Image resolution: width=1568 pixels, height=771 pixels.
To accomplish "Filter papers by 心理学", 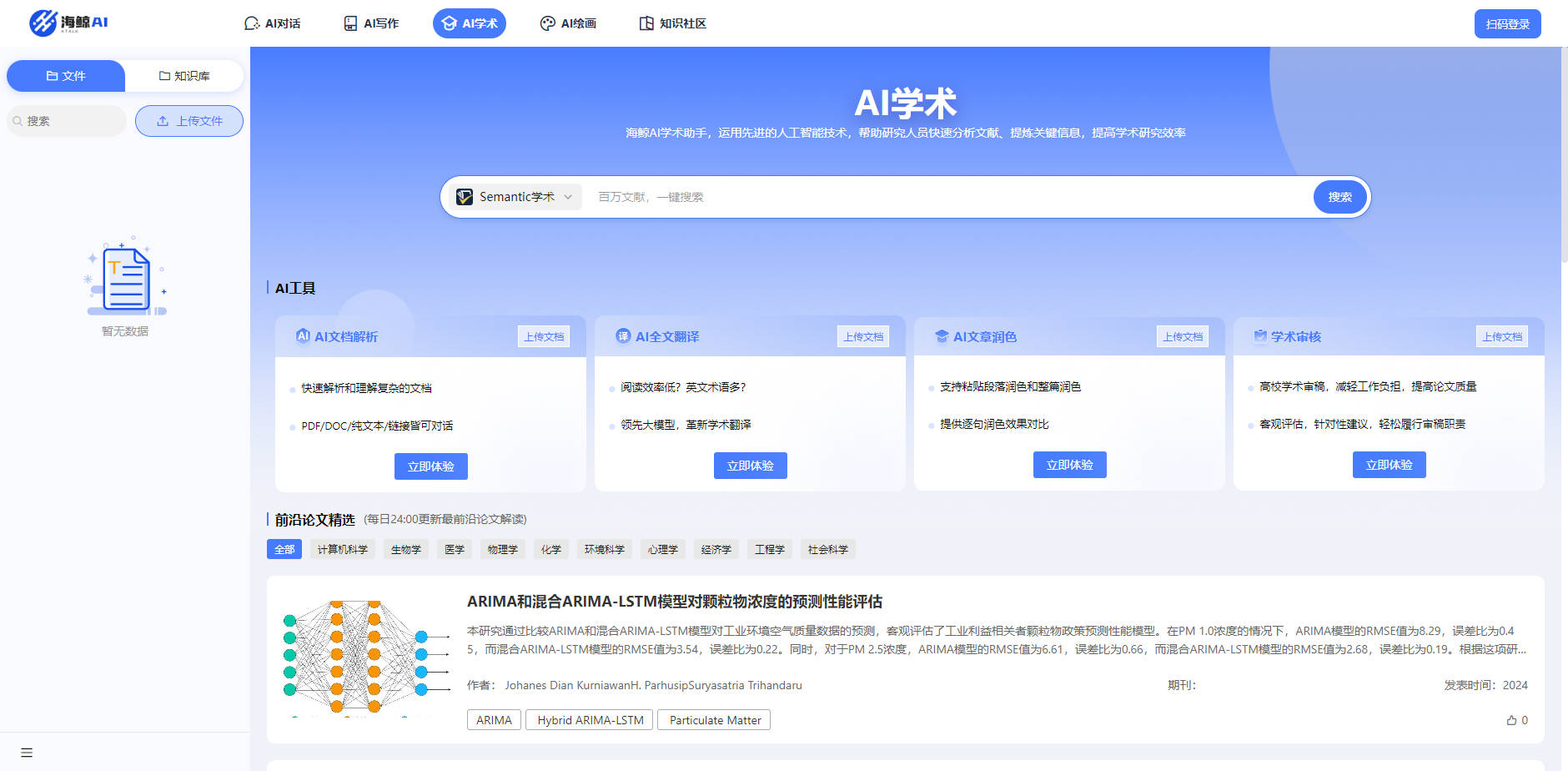I will pos(663,549).
